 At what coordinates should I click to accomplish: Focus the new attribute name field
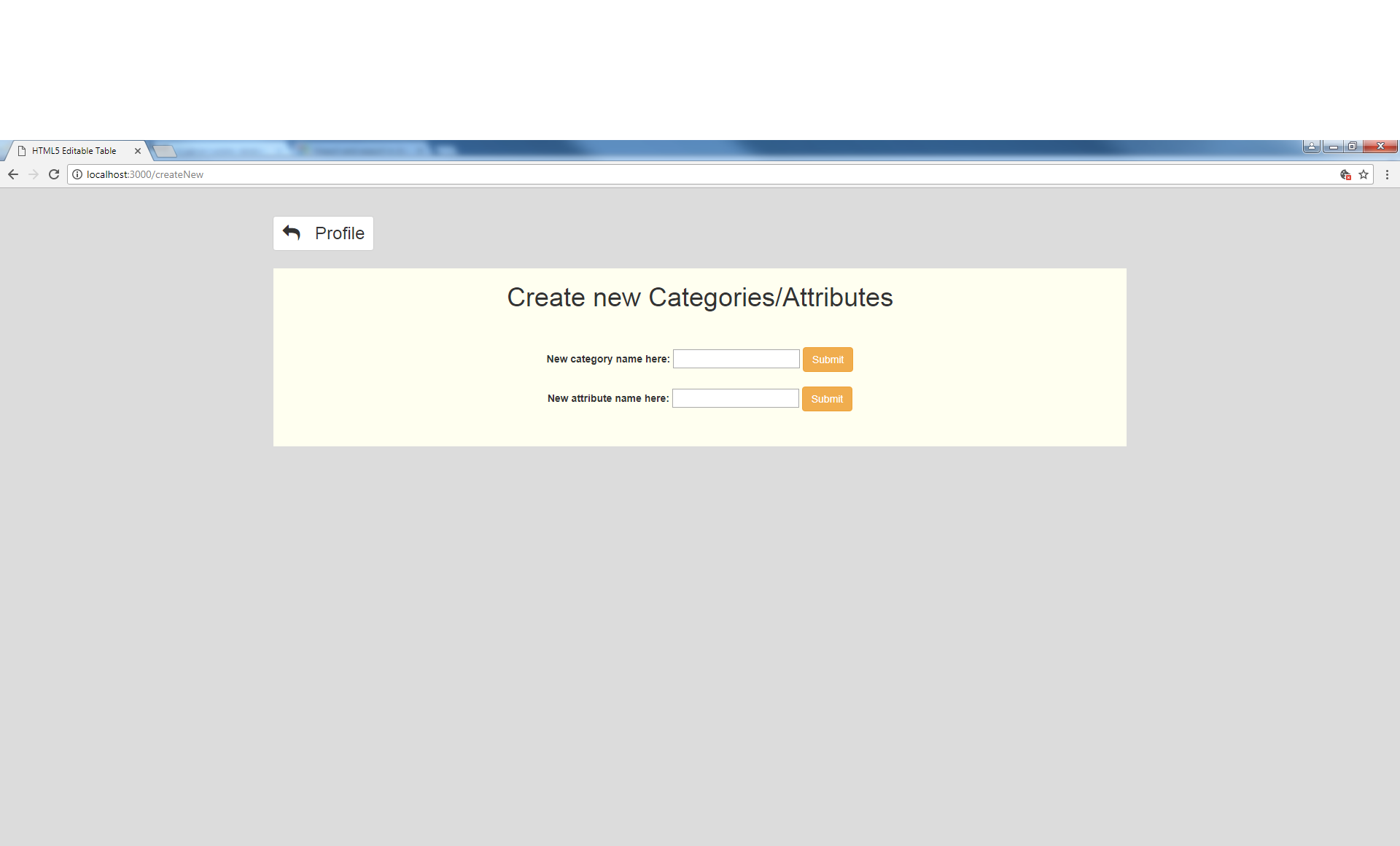tap(735, 398)
